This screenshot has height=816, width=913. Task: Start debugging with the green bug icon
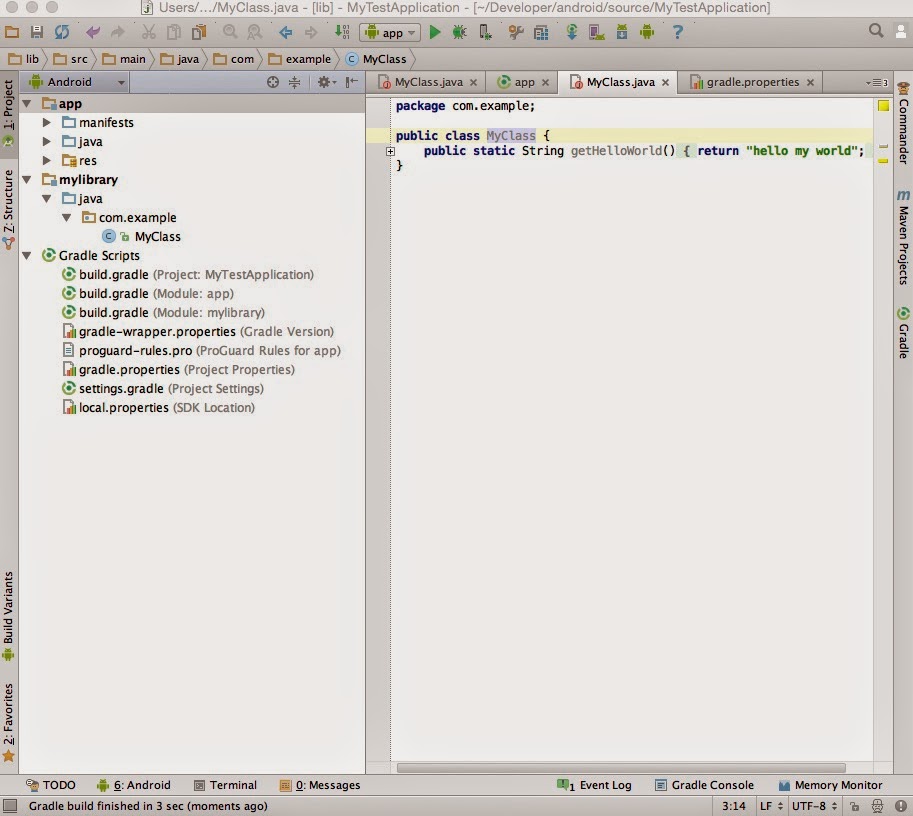[459, 32]
